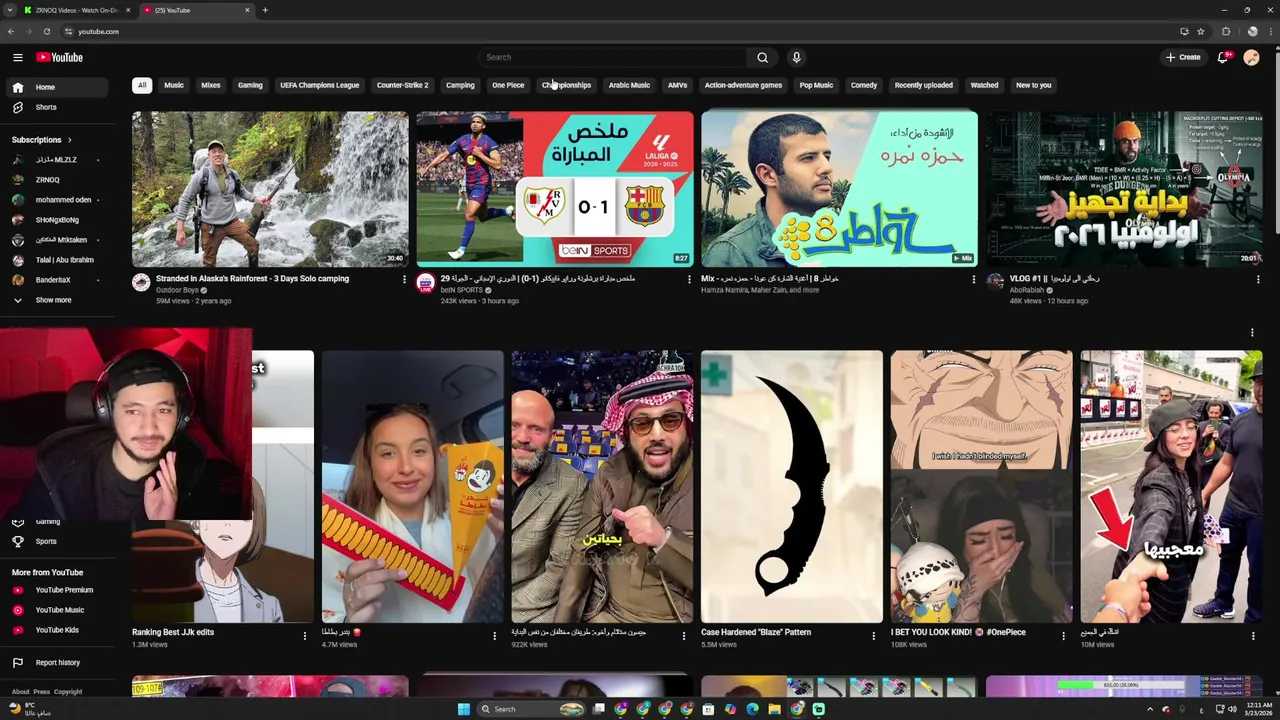Open Case Hardened Blaze Pattern short
Viewport: 1280px width, 720px height.
792,486
